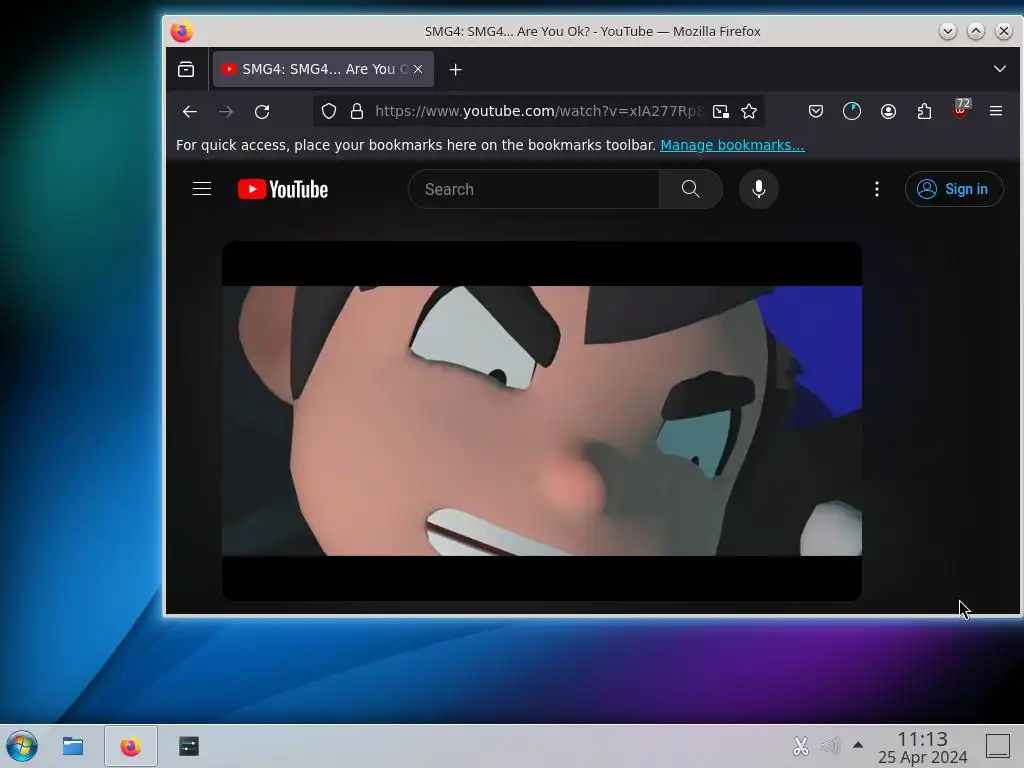Pause the playing video by clicking it

coord(541,421)
